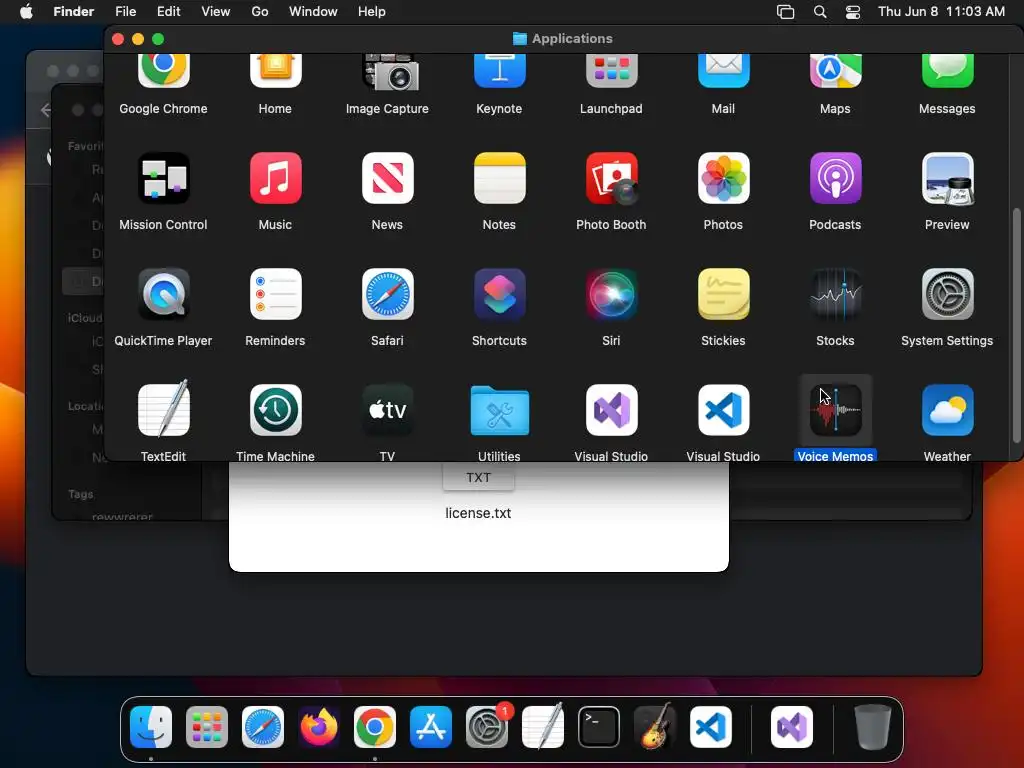Select Launchpad app in Applications
The height and width of the screenshot is (768, 1024).
611,71
